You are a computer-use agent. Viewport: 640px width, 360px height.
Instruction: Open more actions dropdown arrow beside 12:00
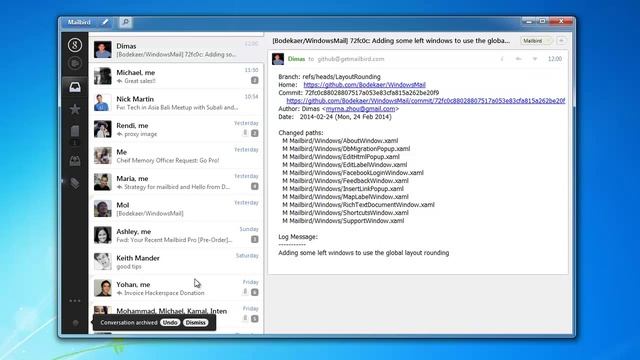pos(535,59)
